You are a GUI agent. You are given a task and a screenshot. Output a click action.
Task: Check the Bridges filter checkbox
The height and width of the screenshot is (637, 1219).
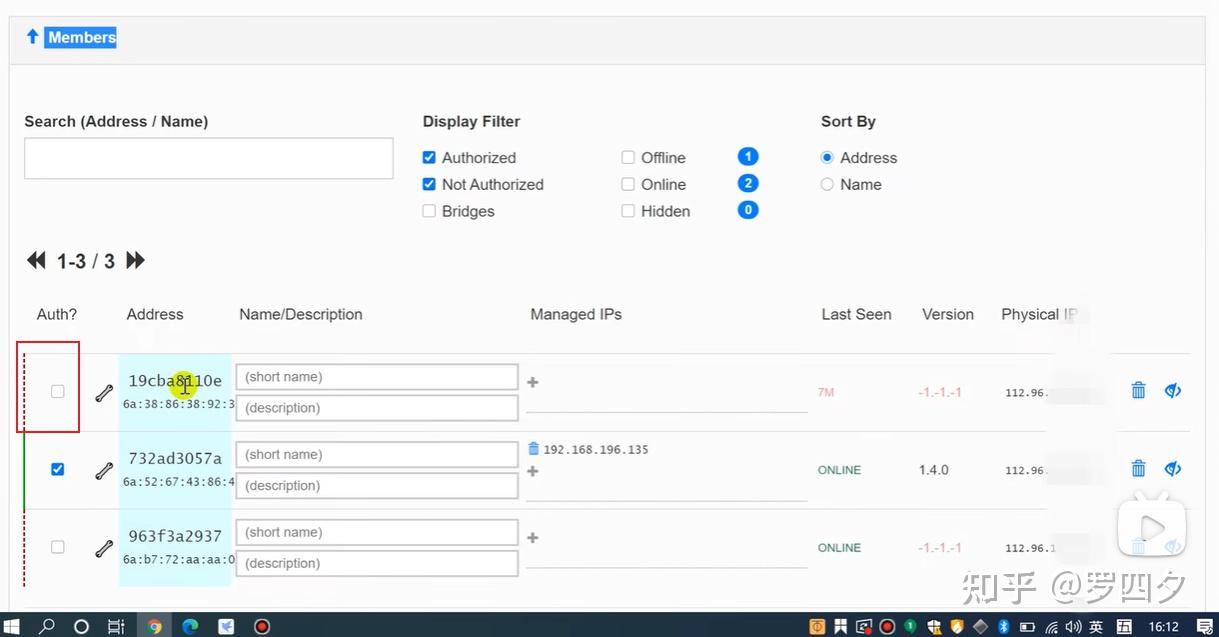coord(429,210)
